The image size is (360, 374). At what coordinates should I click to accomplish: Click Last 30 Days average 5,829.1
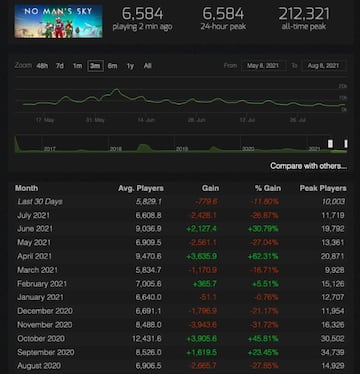pos(149,202)
